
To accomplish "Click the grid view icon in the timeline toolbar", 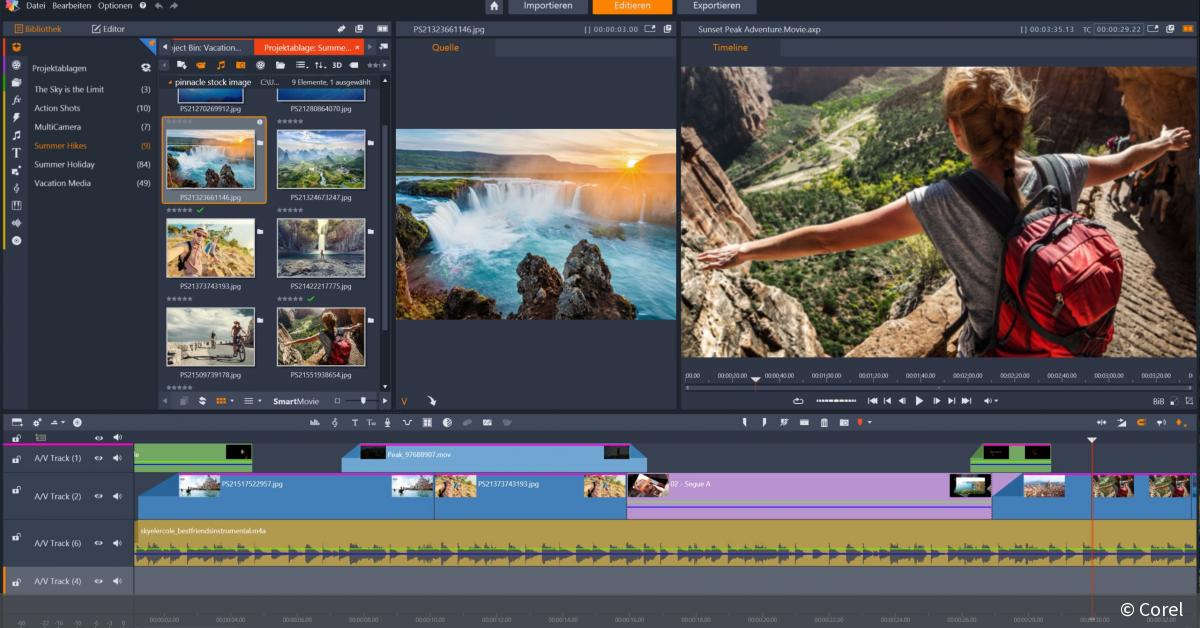I will tap(427, 422).
